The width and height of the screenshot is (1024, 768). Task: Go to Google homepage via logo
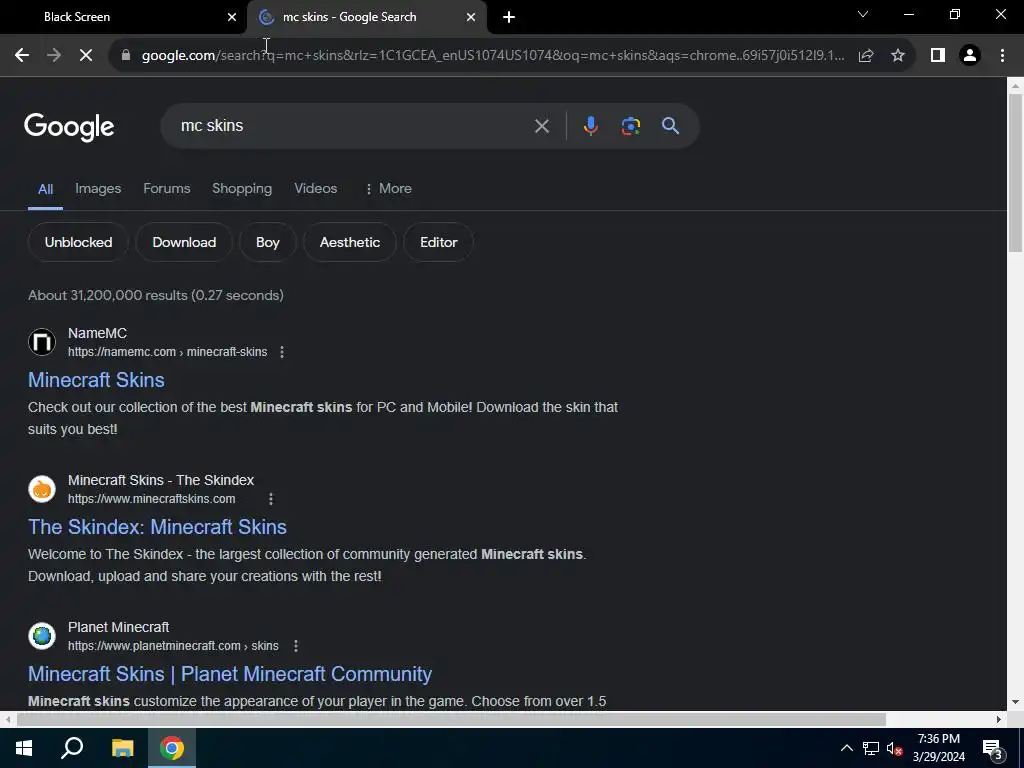tap(69, 127)
